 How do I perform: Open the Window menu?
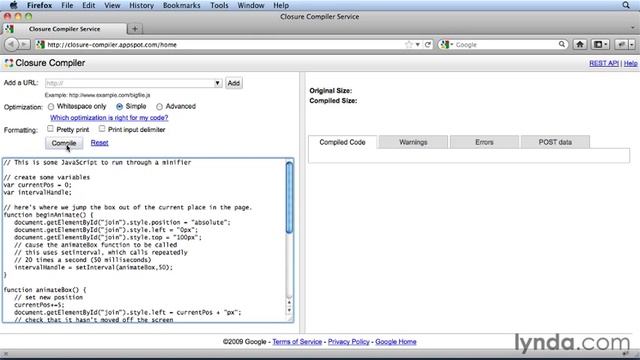point(251,5)
